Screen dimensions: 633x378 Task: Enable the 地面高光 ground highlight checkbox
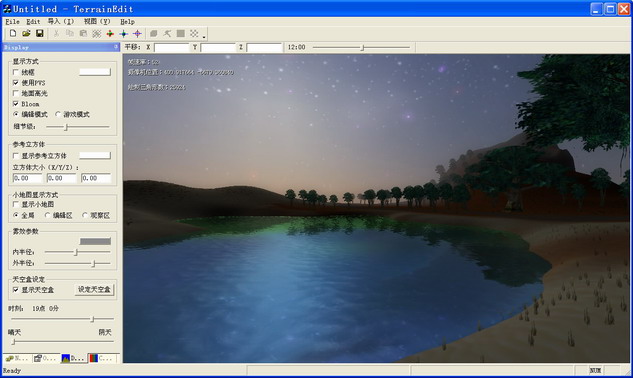(x=16, y=93)
